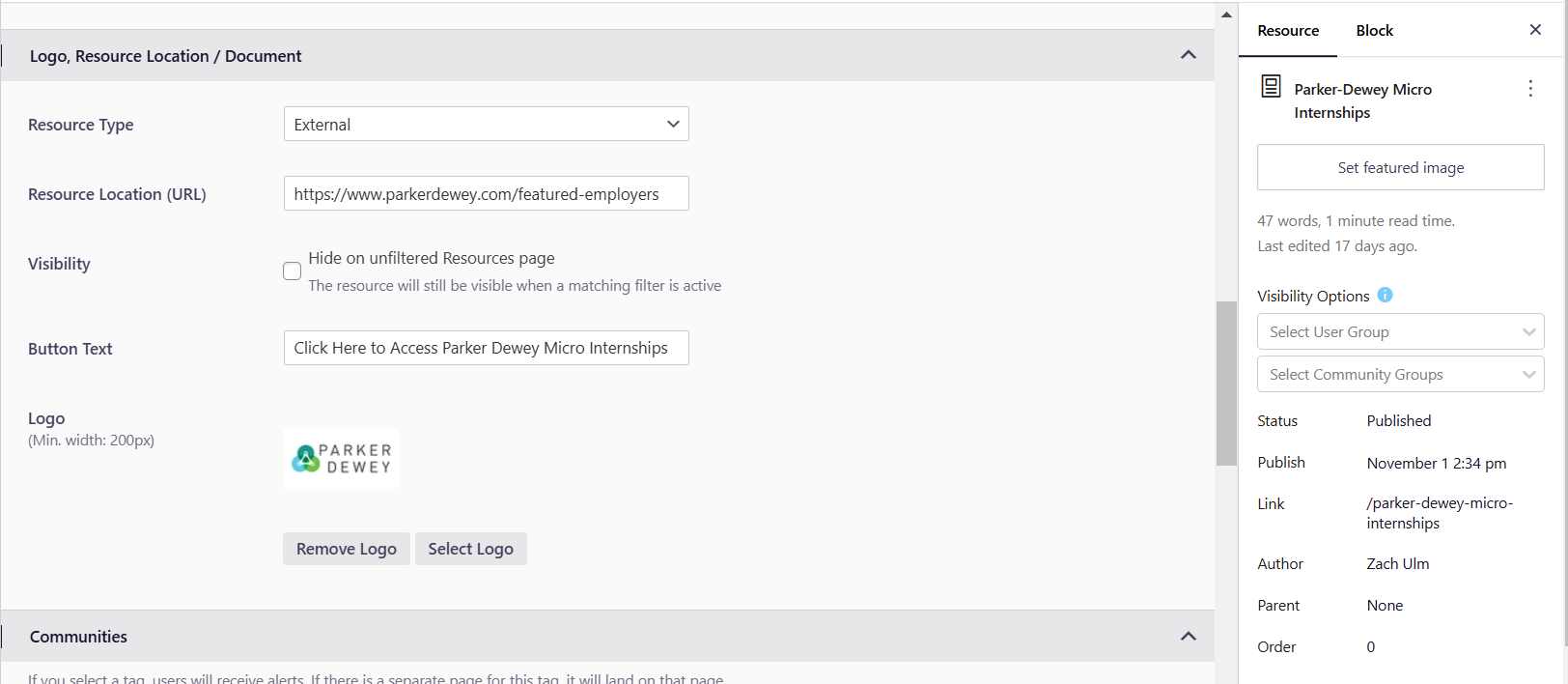The height and width of the screenshot is (684, 1568).
Task: Click the Select Logo button
Action: coord(470,549)
